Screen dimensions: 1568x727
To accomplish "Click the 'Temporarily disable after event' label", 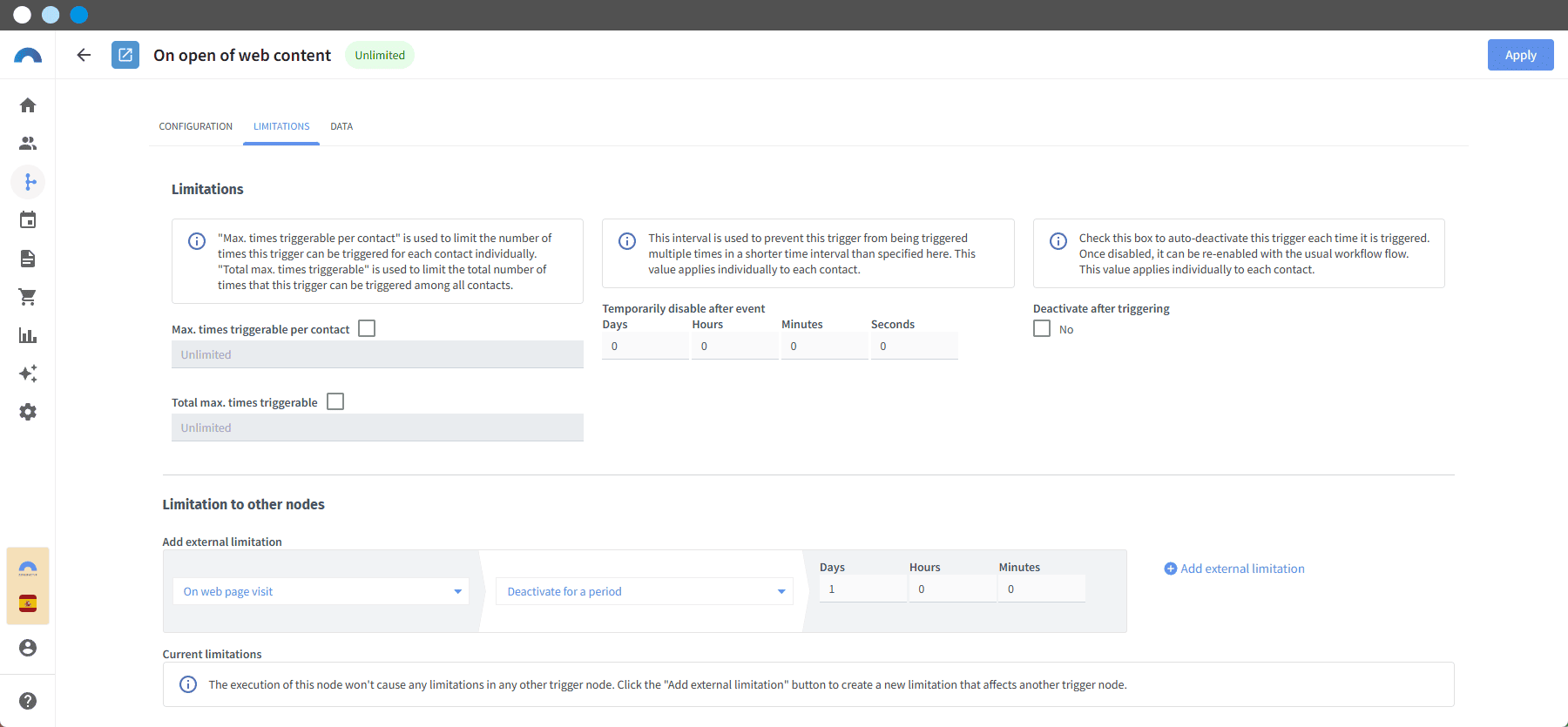I will pos(683,308).
